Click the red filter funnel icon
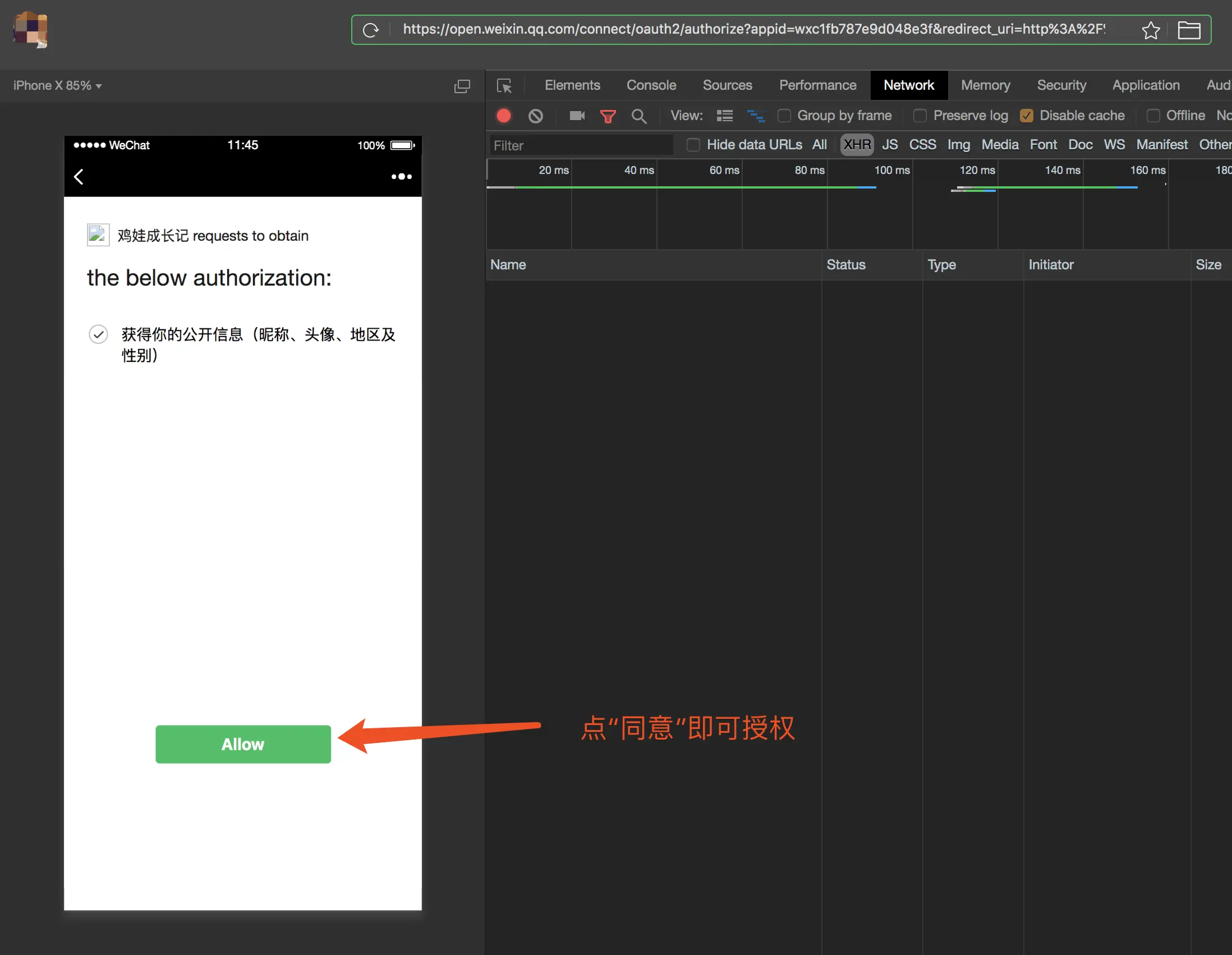1232x955 pixels. [608, 116]
